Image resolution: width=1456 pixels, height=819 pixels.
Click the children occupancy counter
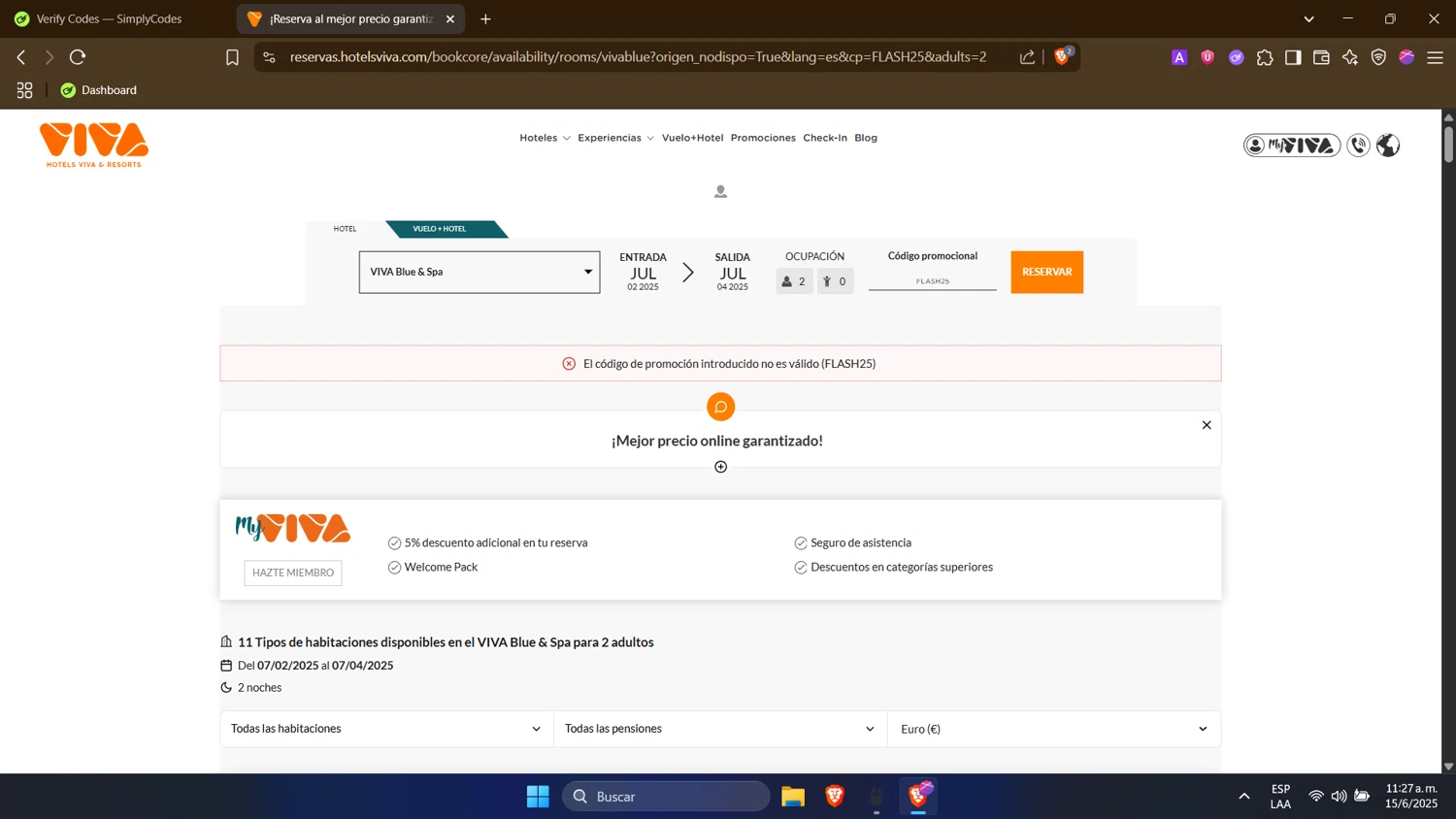(835, 281)
